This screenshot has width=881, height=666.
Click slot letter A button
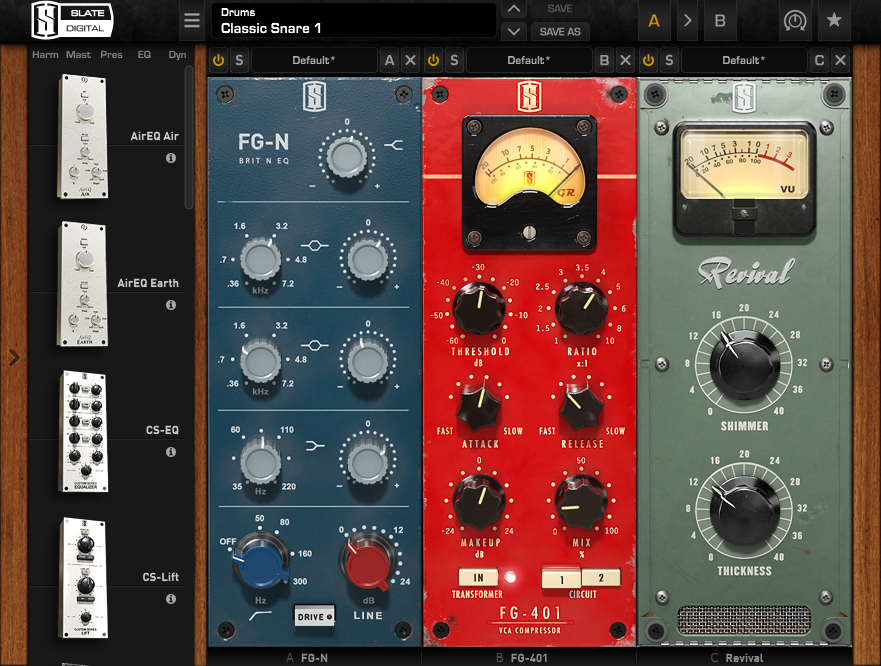(389, 60)
